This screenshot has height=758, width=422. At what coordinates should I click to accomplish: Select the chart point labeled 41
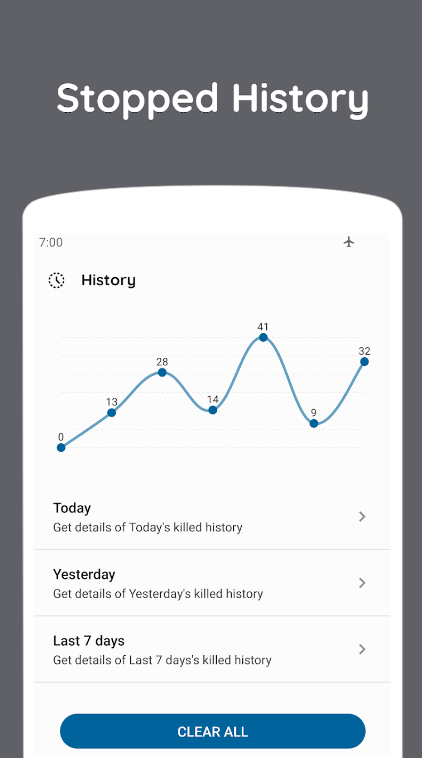tap(263, 337)
